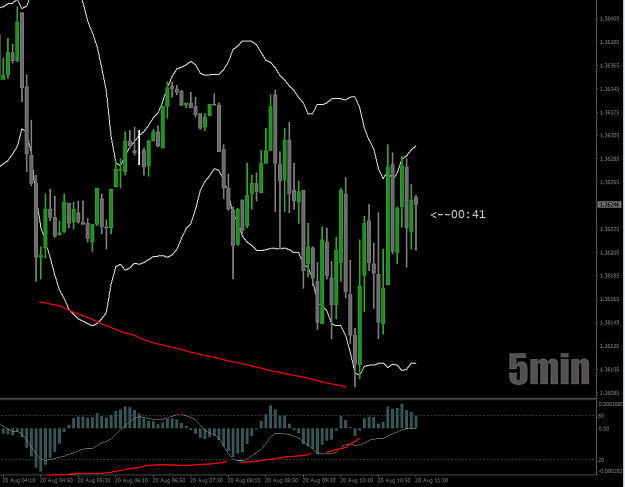Click the 1.36225 price axis label
This screenshot has height=487, width=625.
pos(610,229)
